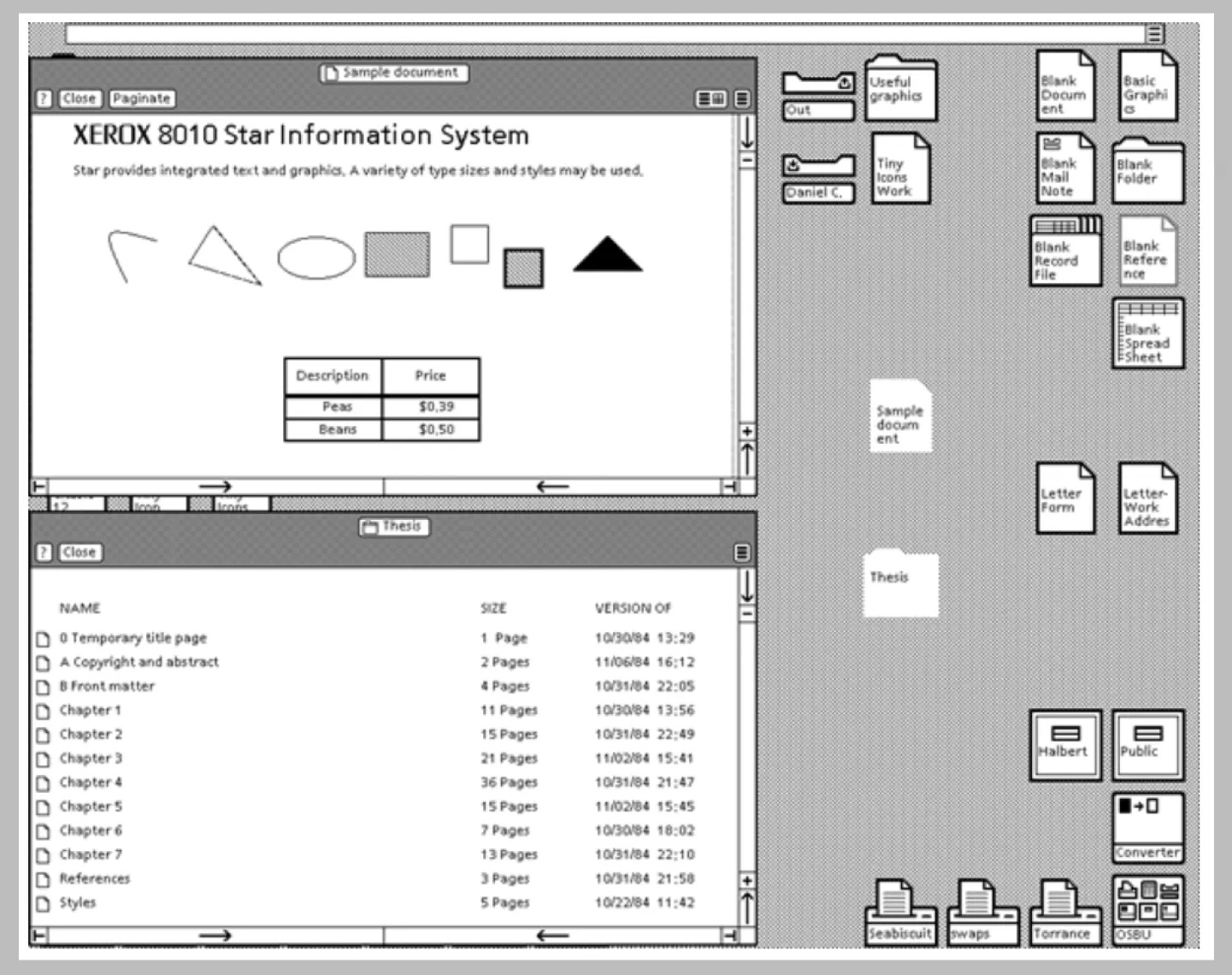This screenshot has width=1232, height=975.
Task: Click the "Peas" table cell
Action: coord(333,407)
